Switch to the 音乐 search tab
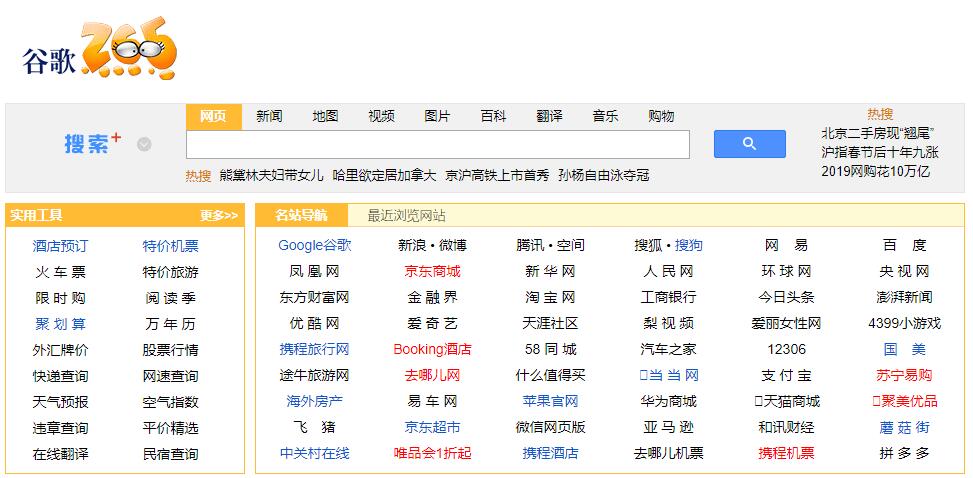Image resolution: width=973 pixels, height=478 pixels. 605,116
